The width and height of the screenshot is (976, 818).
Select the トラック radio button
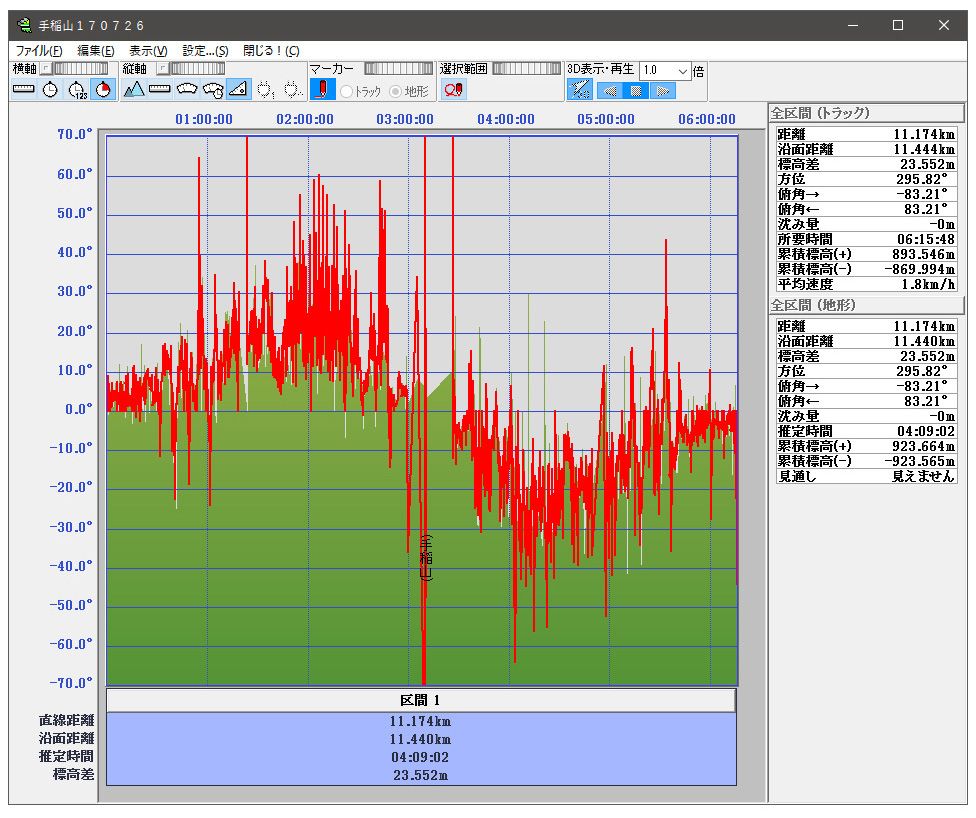pos(347,91)
